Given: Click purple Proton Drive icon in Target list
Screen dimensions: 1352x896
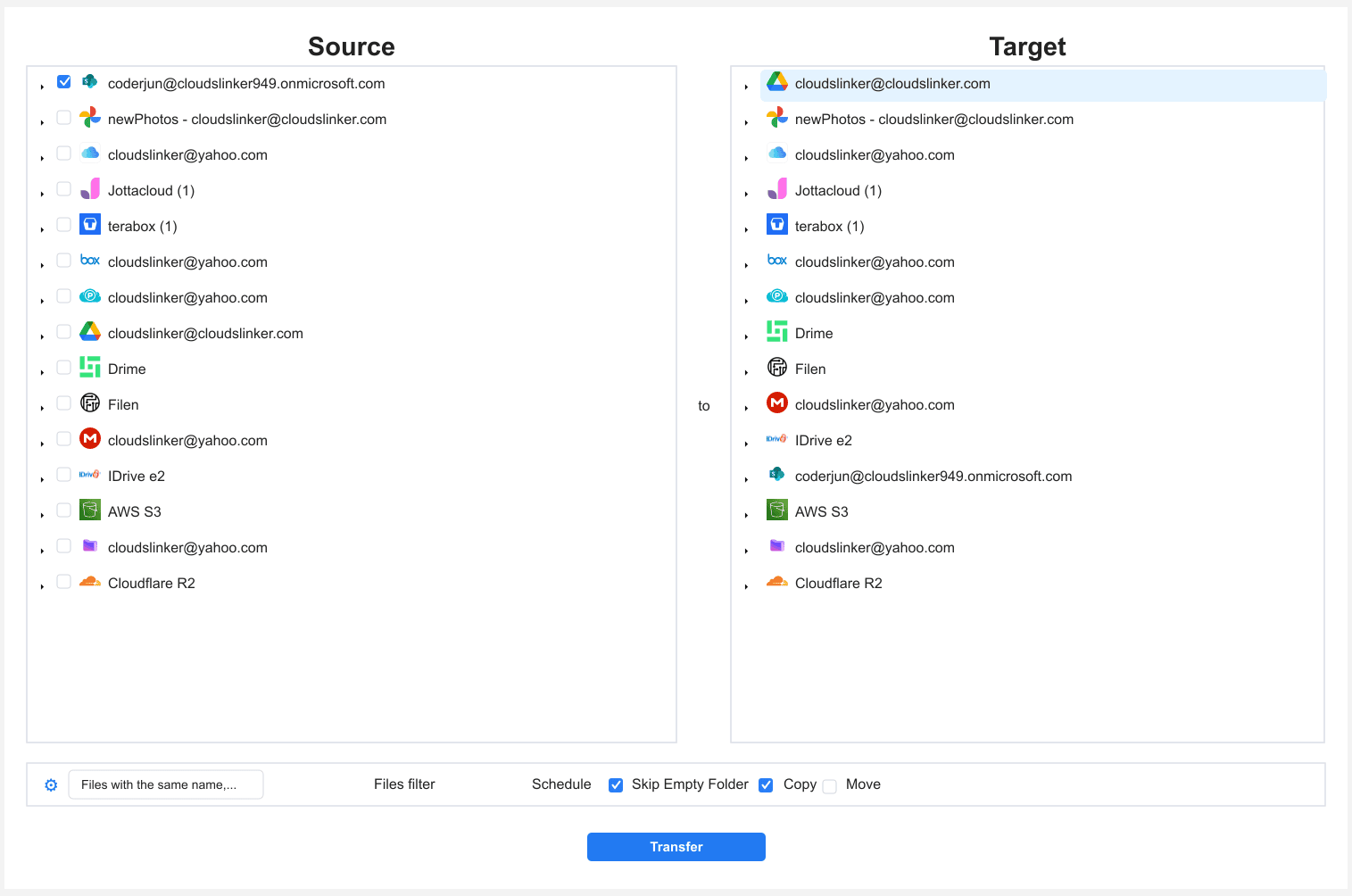Looking at the screenshot, I should point(777,546).
